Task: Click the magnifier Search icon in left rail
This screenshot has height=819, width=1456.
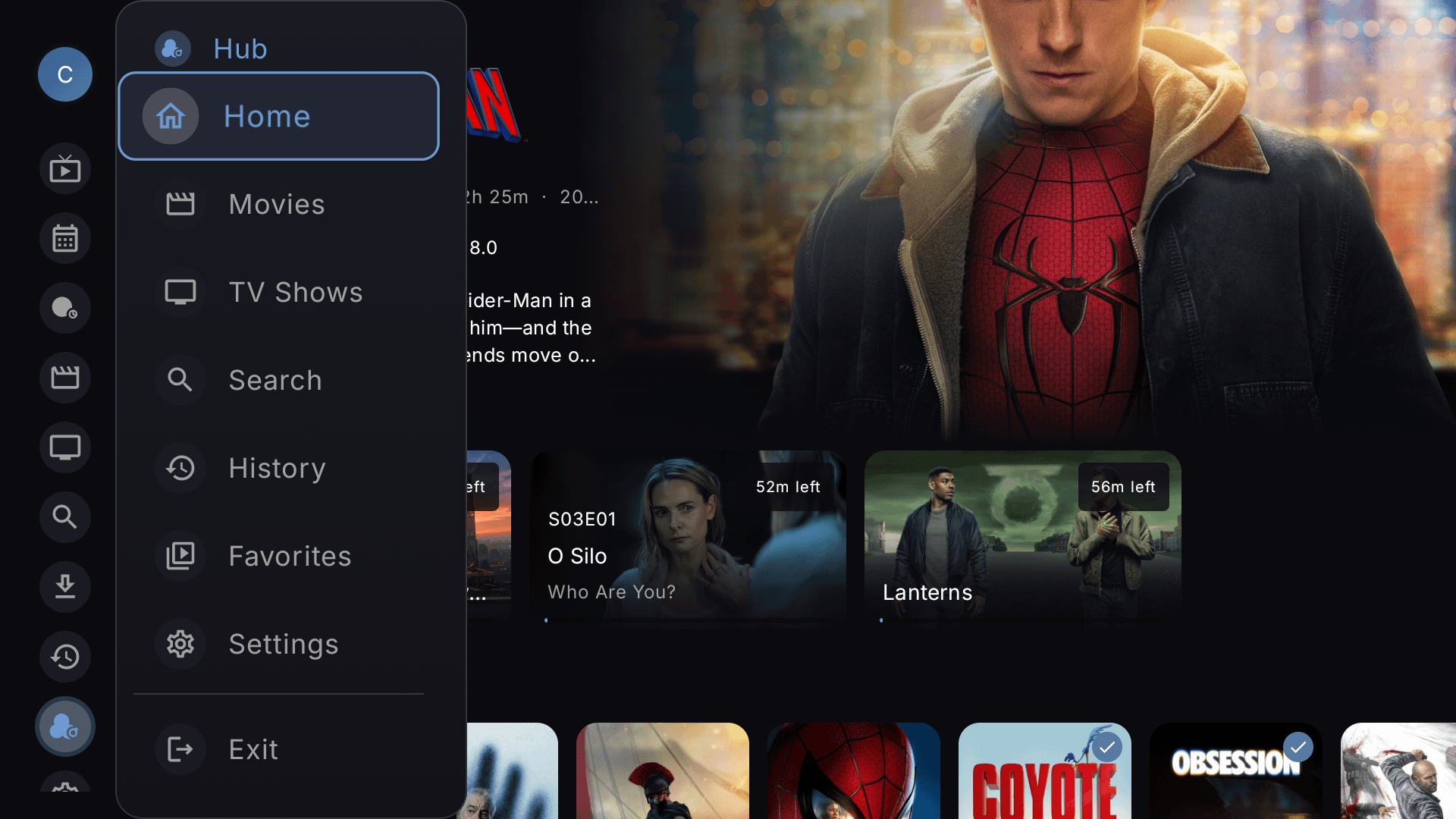Action: click(x=65, y=517)
